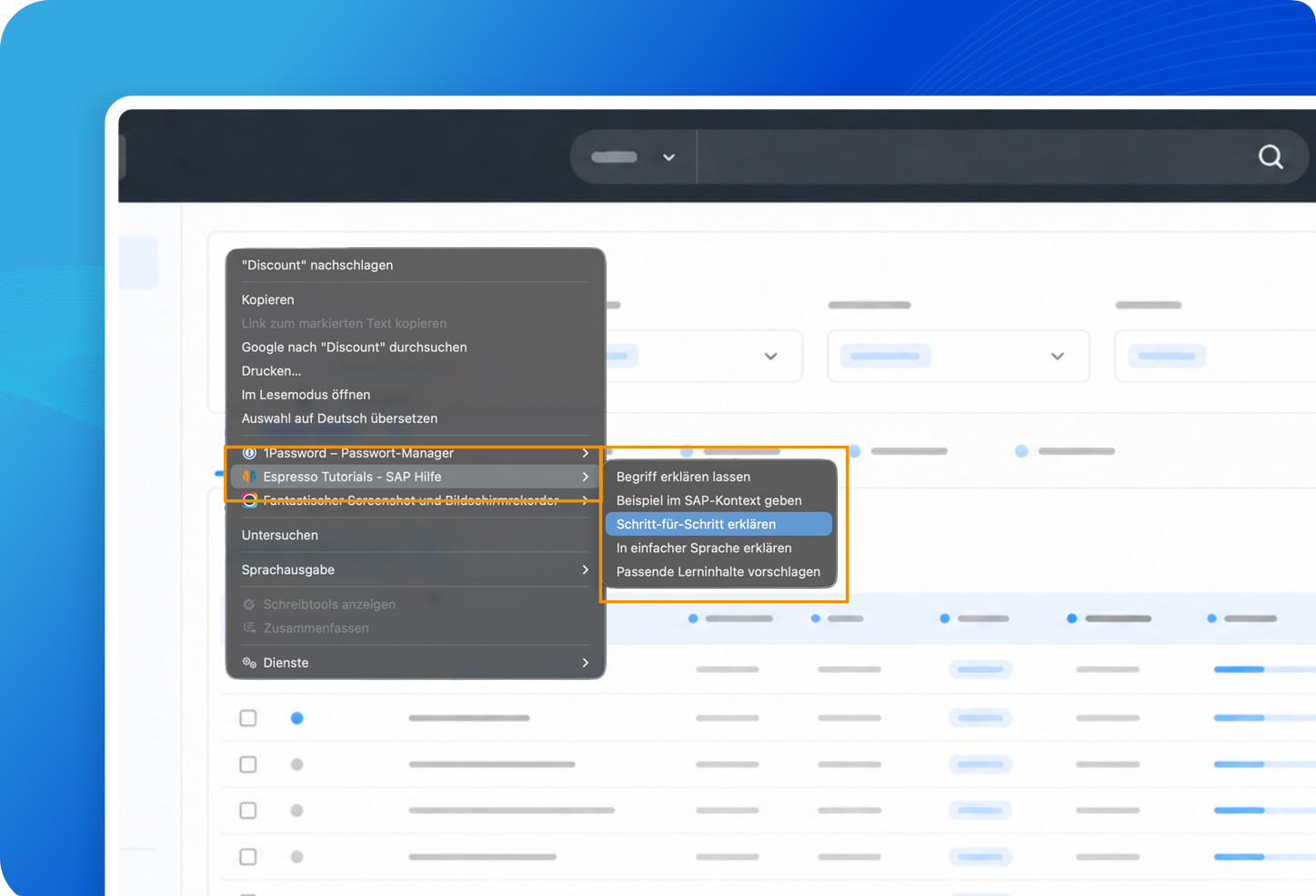Screen dimensions: 1316x896
Task: Click the screenshot recorder extension icon
Action: click(249, 500)
